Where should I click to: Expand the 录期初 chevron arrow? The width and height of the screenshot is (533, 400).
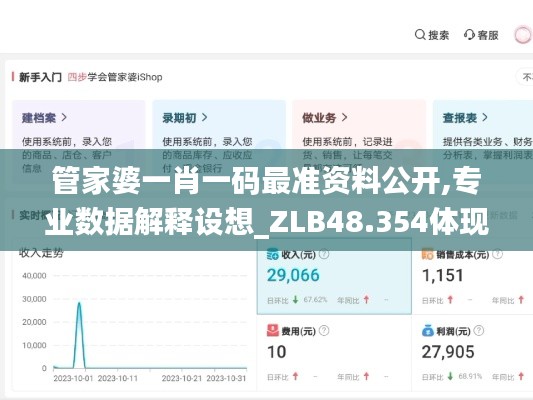(x=204, y=118)
